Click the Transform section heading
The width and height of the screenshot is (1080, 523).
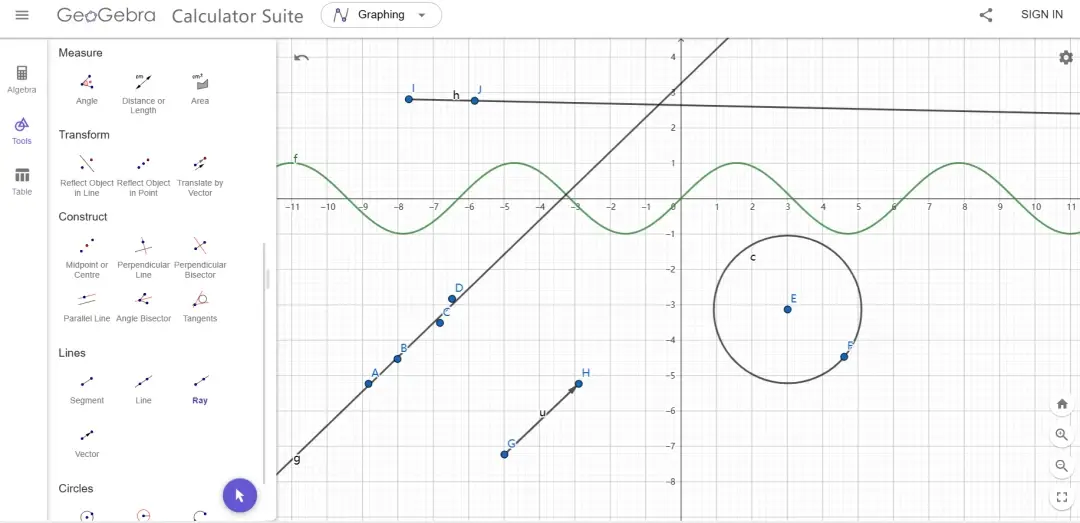(x=84, y=134)
